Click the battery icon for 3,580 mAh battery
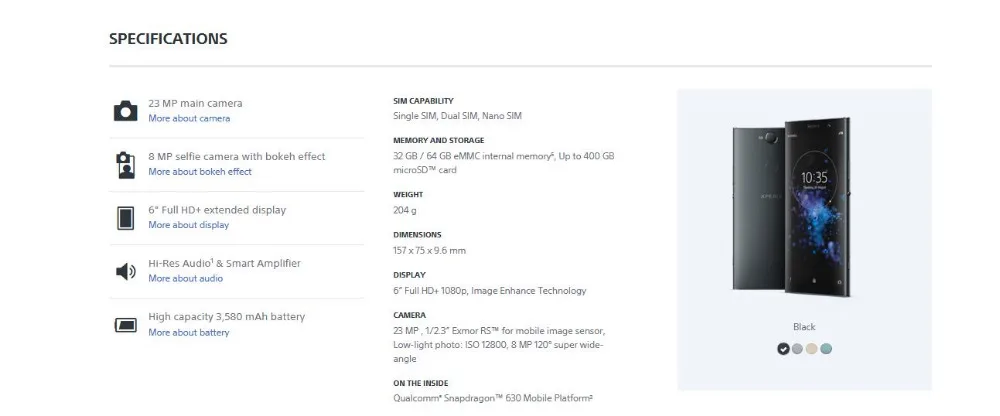The image size is (1000, 416). (126, 325)
